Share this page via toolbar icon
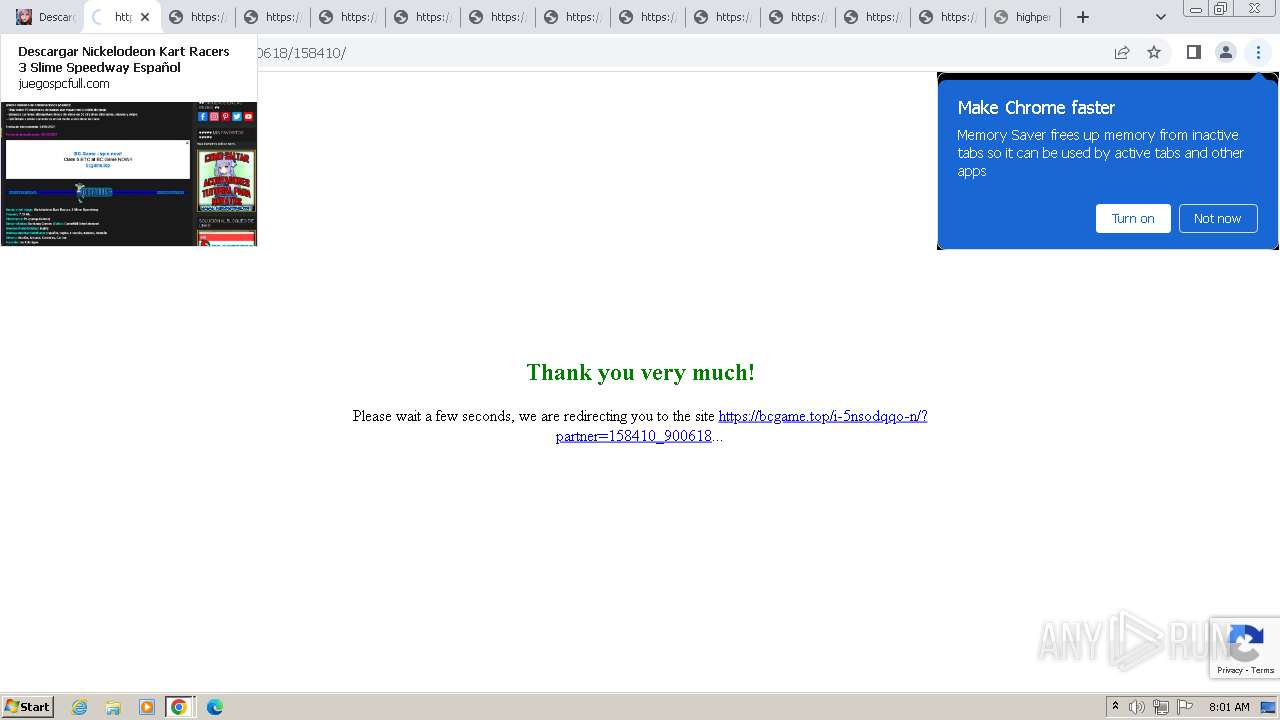This screenshot has width=1280, height=720. pos(1122,53)
